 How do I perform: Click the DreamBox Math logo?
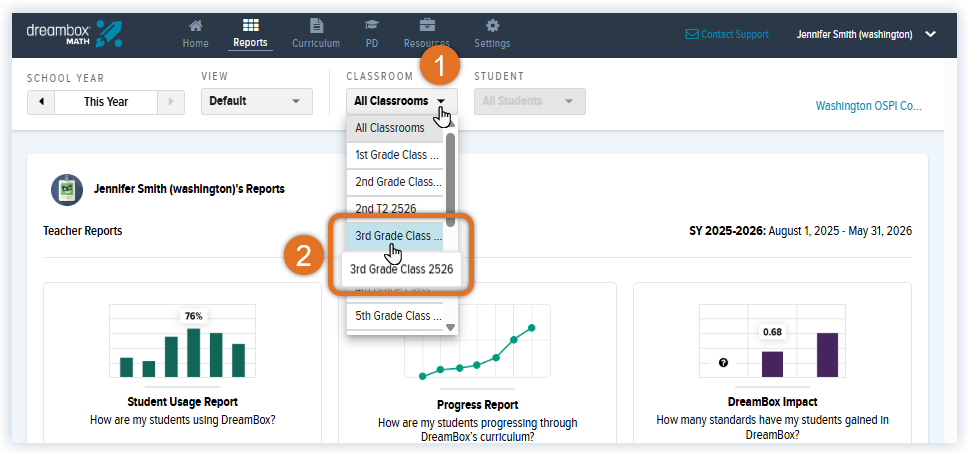(74, 35)
